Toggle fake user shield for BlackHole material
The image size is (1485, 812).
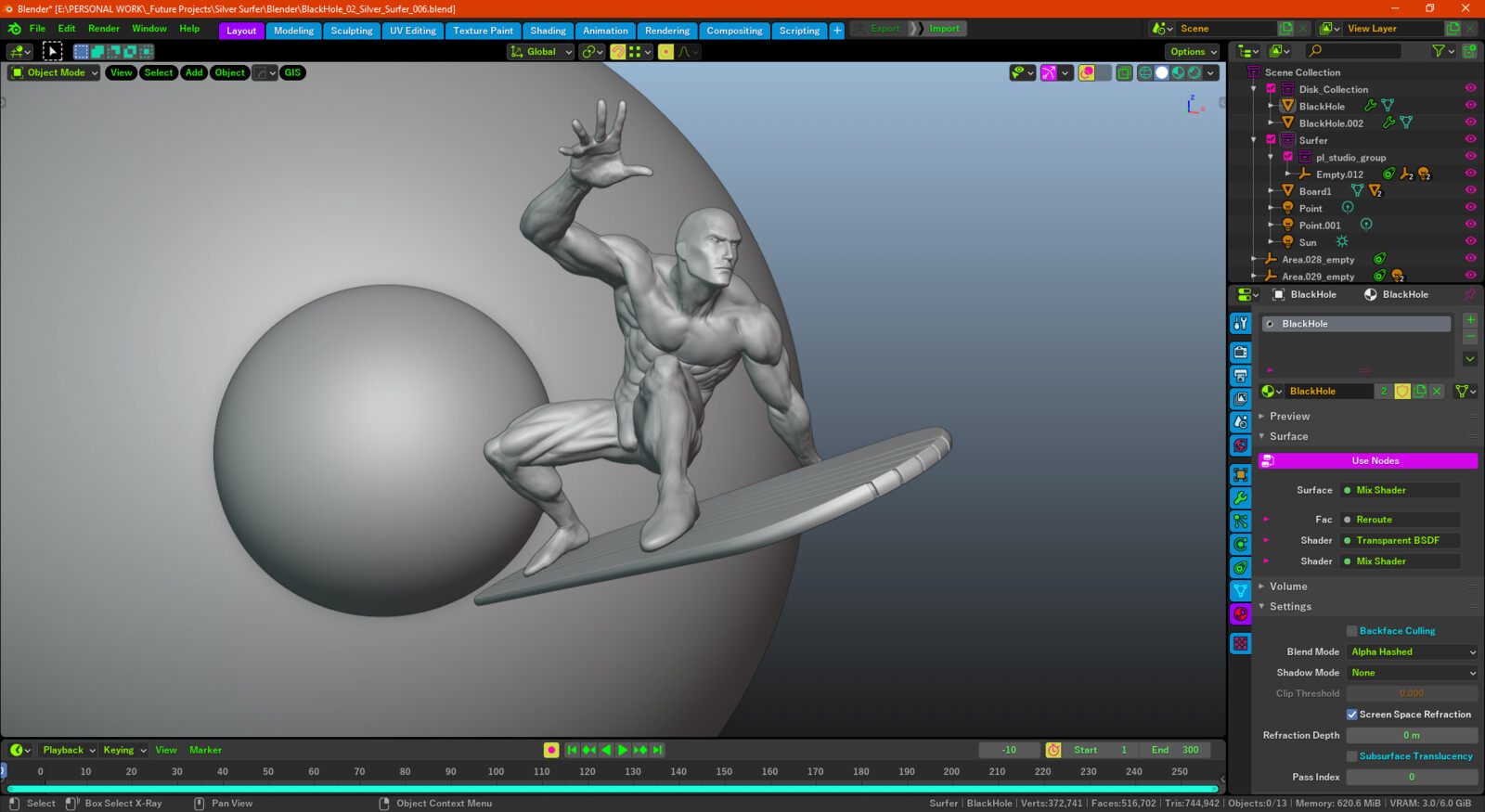[1402, 392]
